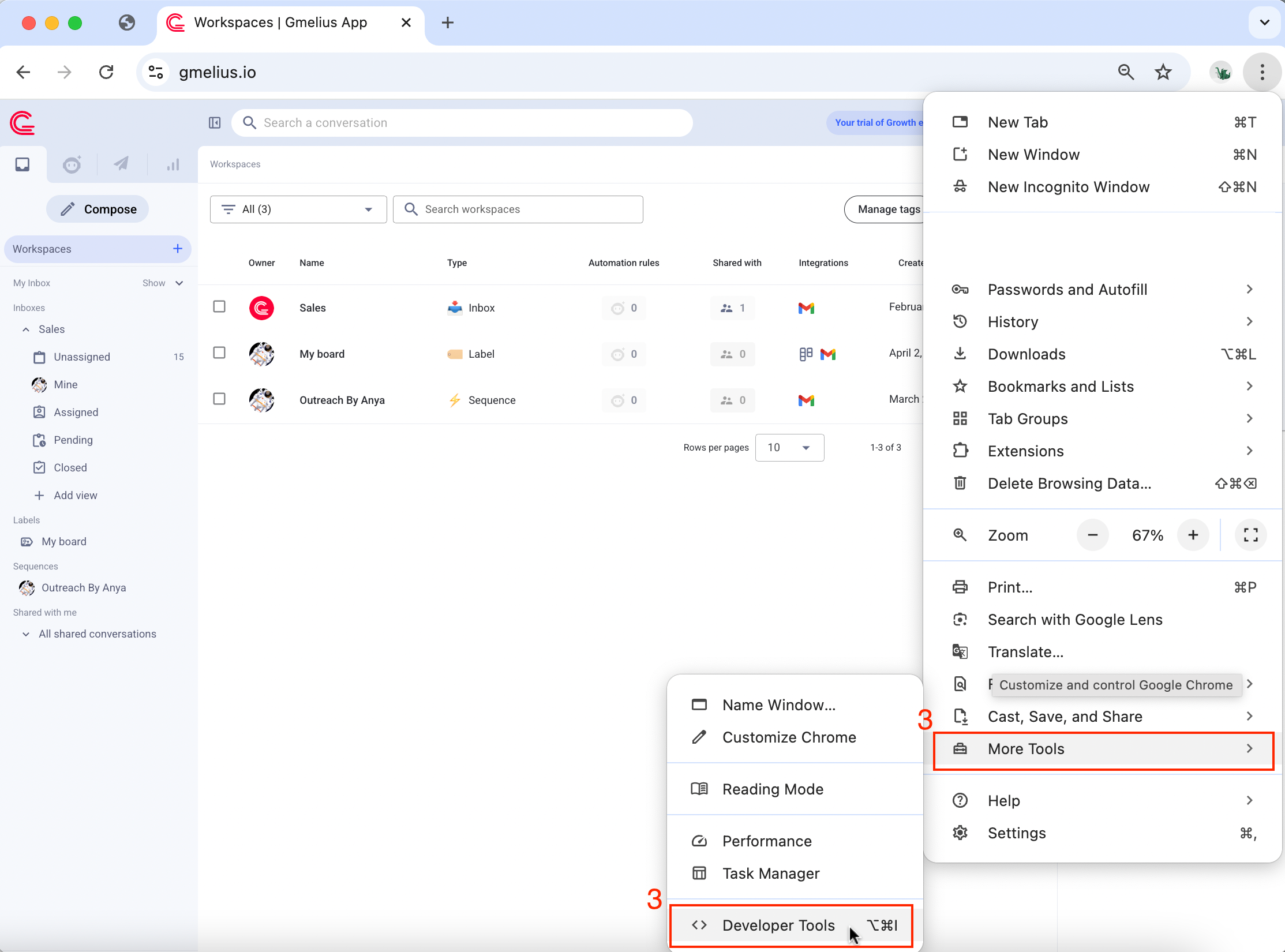The width and height of the screenshot is (1285, 952).
Task: Collapse the Sales inbox tree
Action: 26,329
